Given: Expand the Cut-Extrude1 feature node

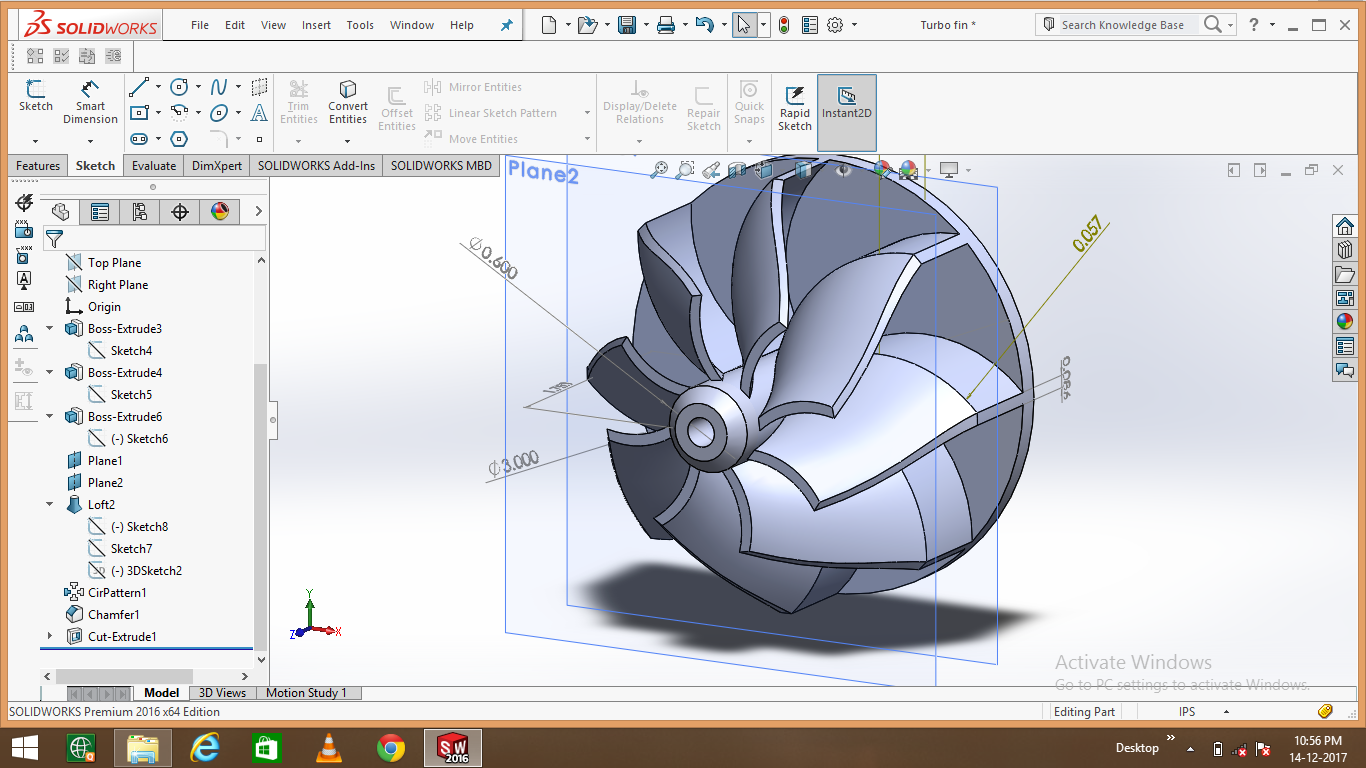Looking at the screenshot, I should (50, 637).
